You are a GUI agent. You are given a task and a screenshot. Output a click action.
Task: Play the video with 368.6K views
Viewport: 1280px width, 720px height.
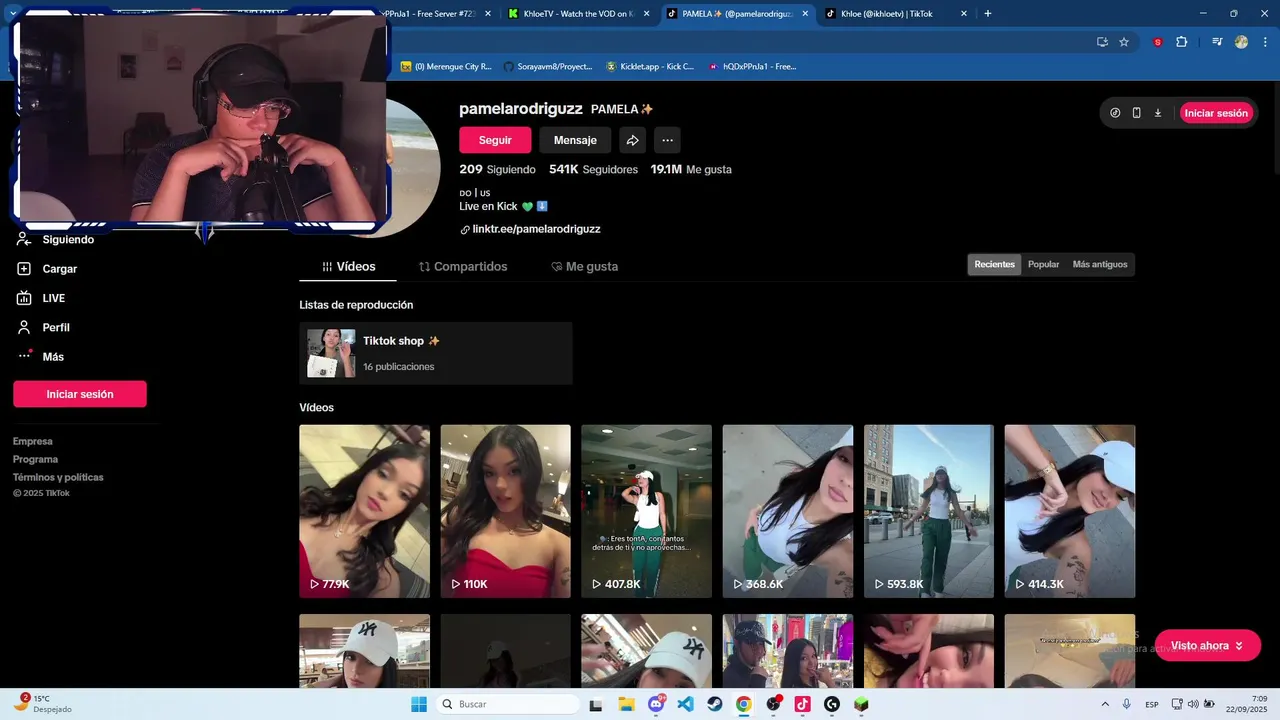click(788, 511)
